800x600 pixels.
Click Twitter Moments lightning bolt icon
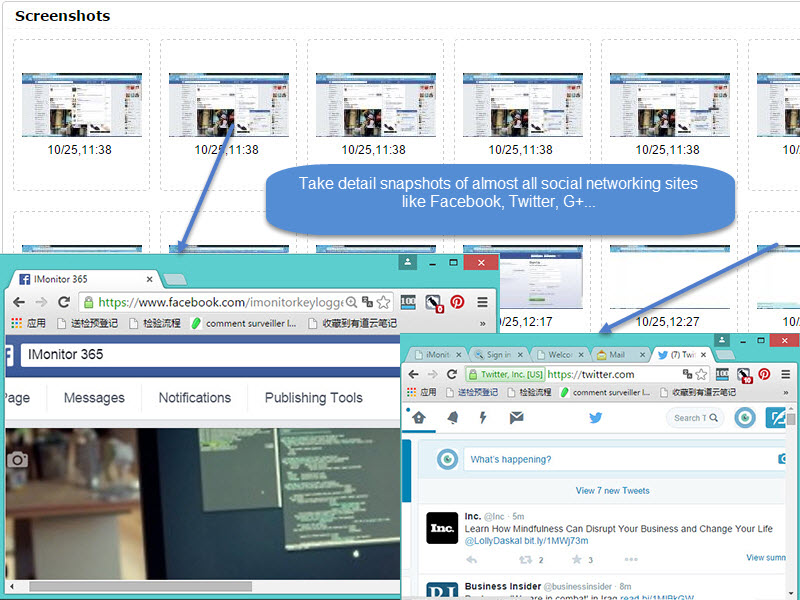pyautogui.click(x=483, y=418)
